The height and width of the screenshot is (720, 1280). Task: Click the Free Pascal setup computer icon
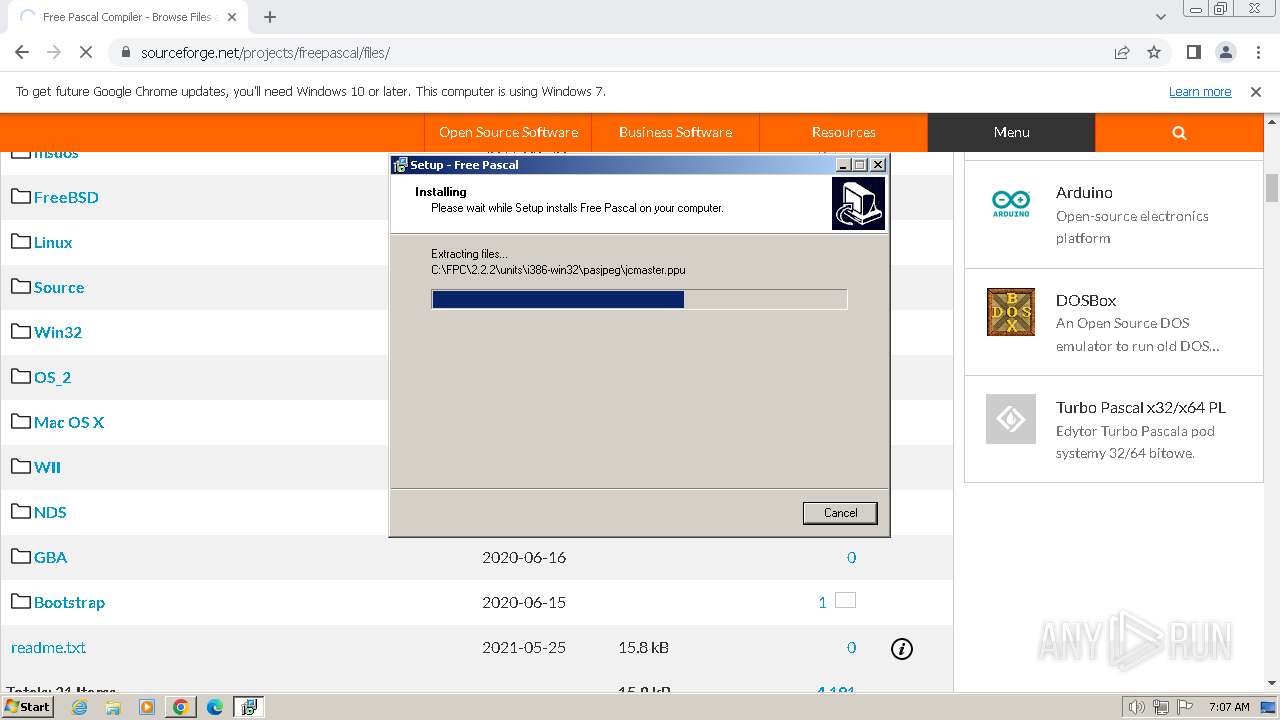point(858,204)
